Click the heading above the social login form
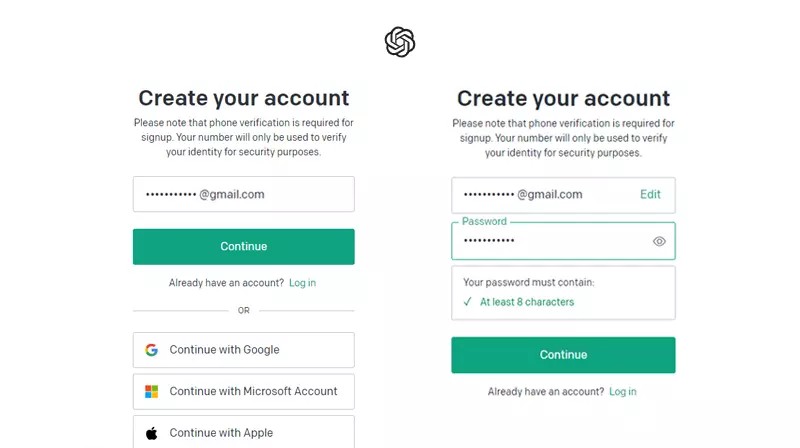The height and width of the screenshot is (448, 800). (x=243, y=98)
